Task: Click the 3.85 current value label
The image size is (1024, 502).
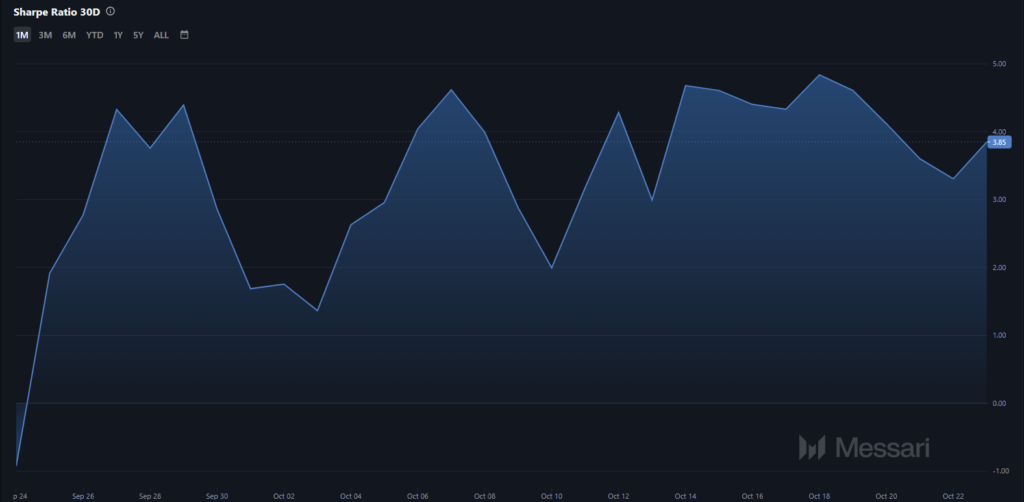Action: [999, 142]
